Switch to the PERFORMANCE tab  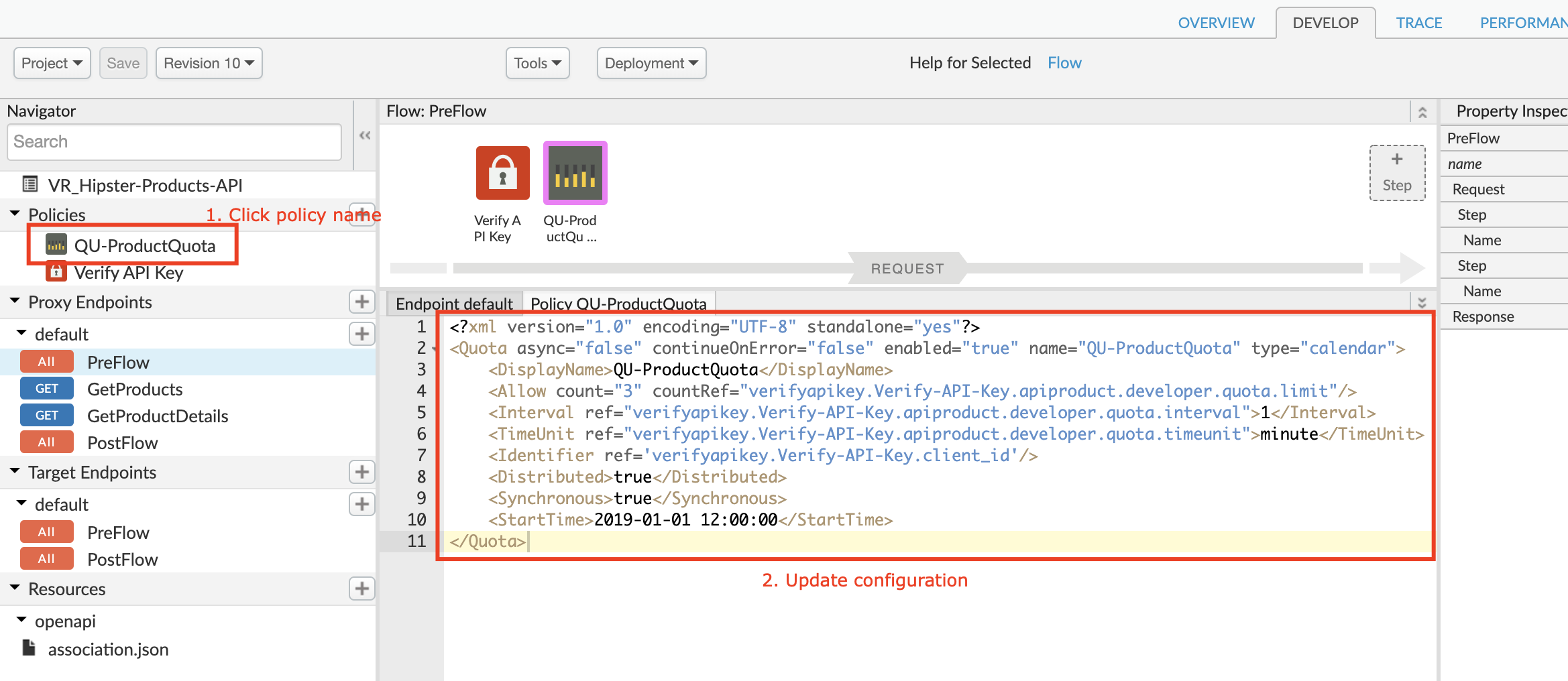pos(1523,23)
